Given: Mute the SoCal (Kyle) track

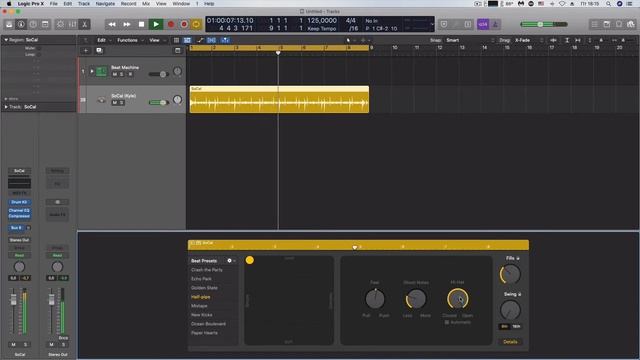Looking at the screenshot, I should click(115, 102).
